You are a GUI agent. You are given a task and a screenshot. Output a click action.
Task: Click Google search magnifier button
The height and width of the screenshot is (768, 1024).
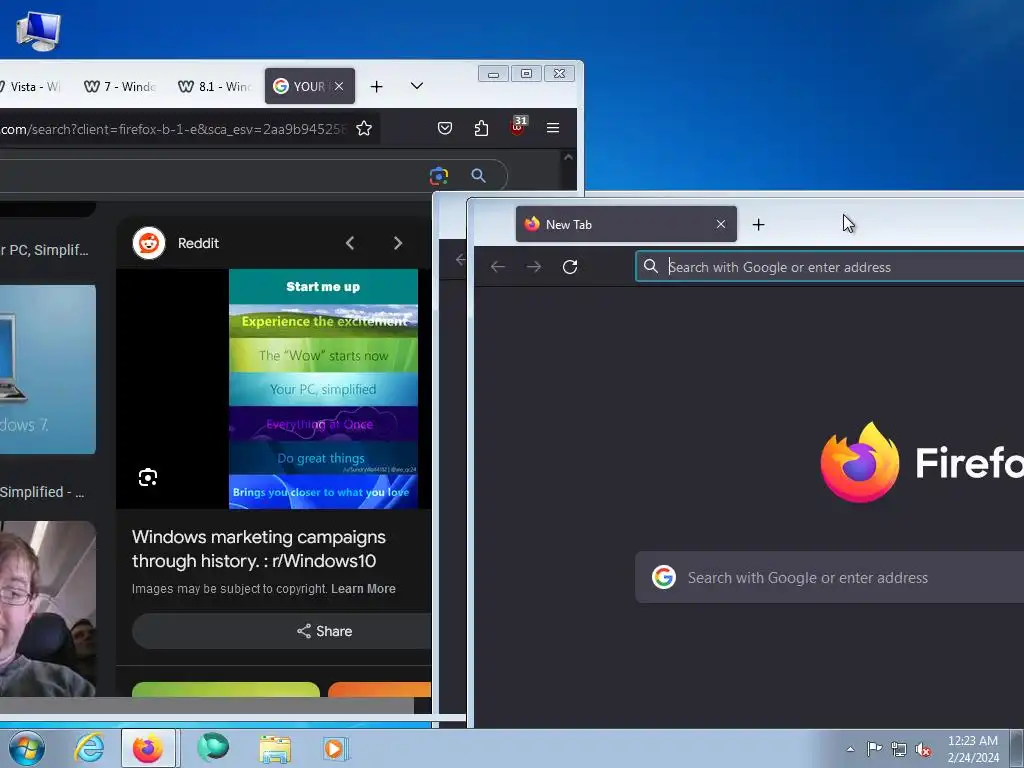pyautogui.click(x=478, y=176)
